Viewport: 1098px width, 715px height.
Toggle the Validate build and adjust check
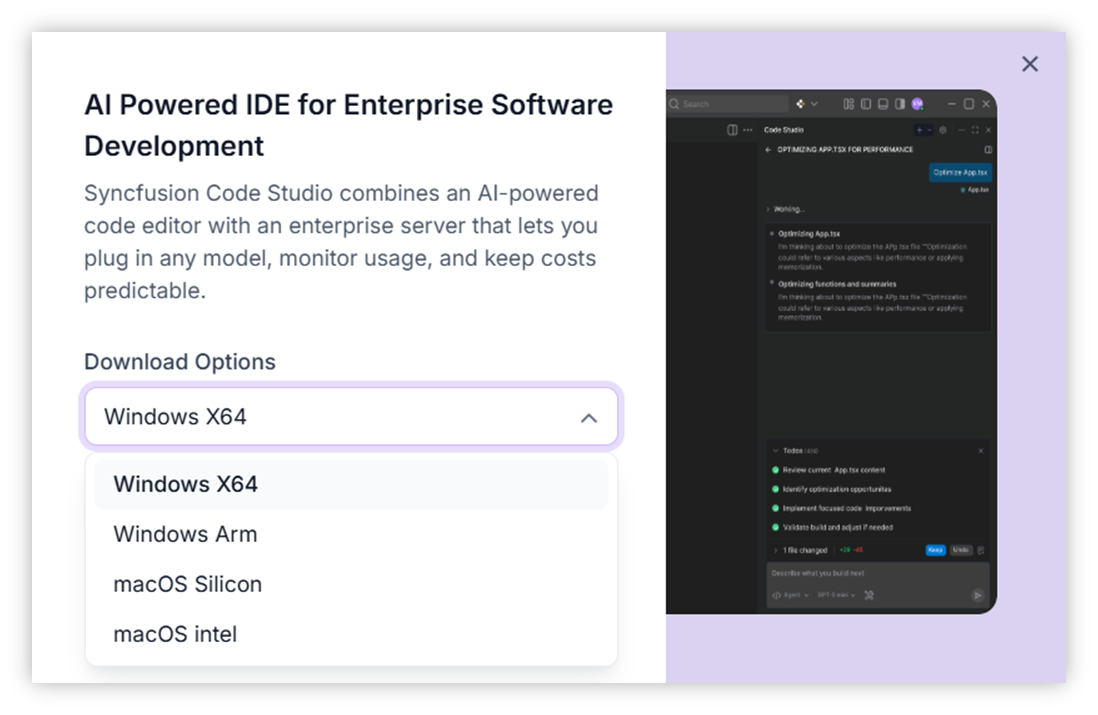[x=775, y=527]
